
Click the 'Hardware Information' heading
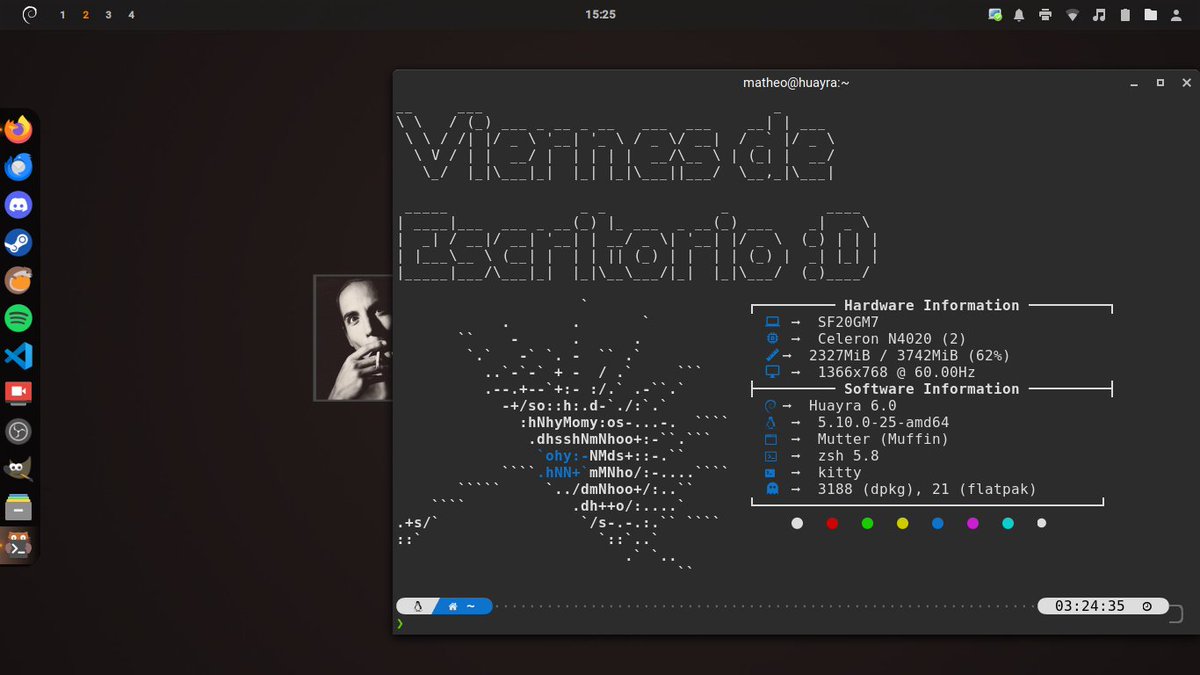pyautogui.click(x=931, y=306)
